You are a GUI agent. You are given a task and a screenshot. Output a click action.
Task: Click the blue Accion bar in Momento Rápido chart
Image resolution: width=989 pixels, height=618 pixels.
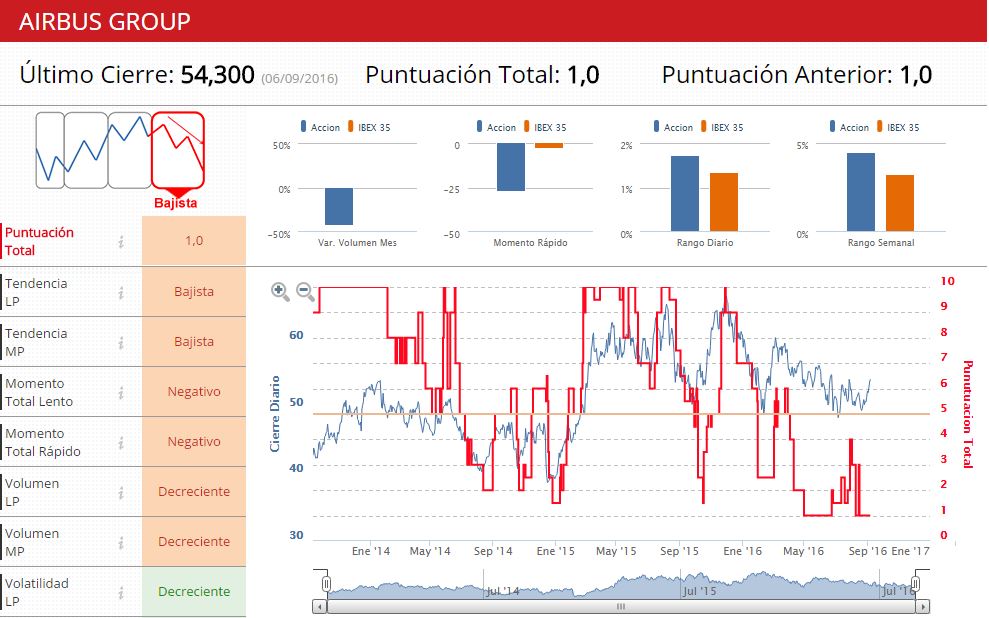pyautogui.click(x=511, y=167)
